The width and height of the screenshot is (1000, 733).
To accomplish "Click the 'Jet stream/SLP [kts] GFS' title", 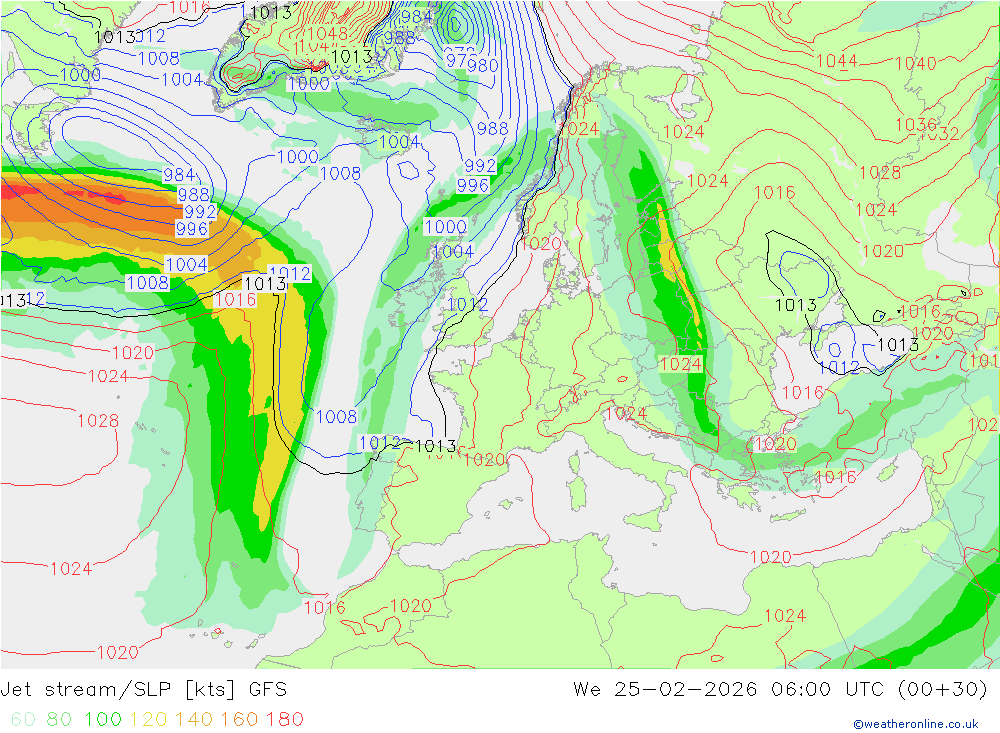I will 143,690.
